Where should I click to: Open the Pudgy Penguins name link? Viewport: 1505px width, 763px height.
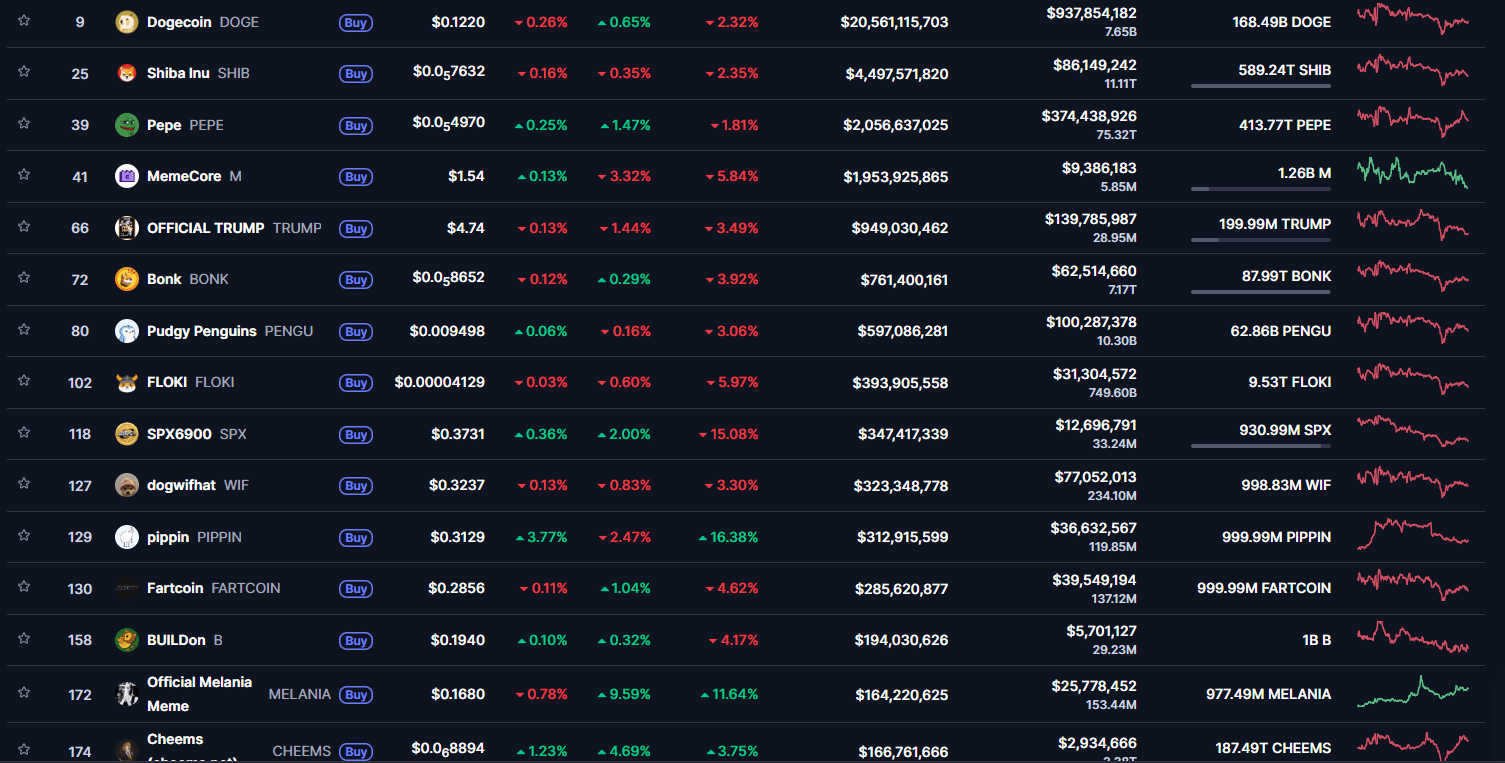[202, 331]
